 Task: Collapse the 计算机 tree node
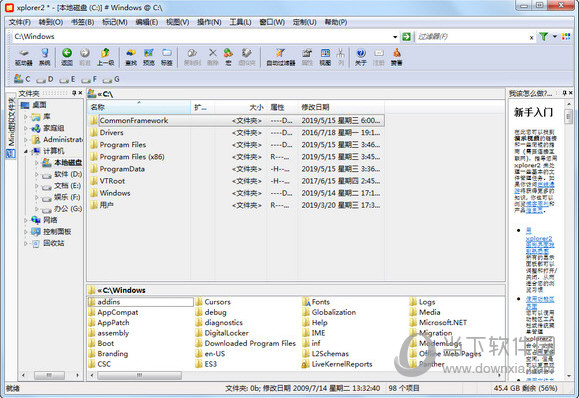tap(25, 151)
